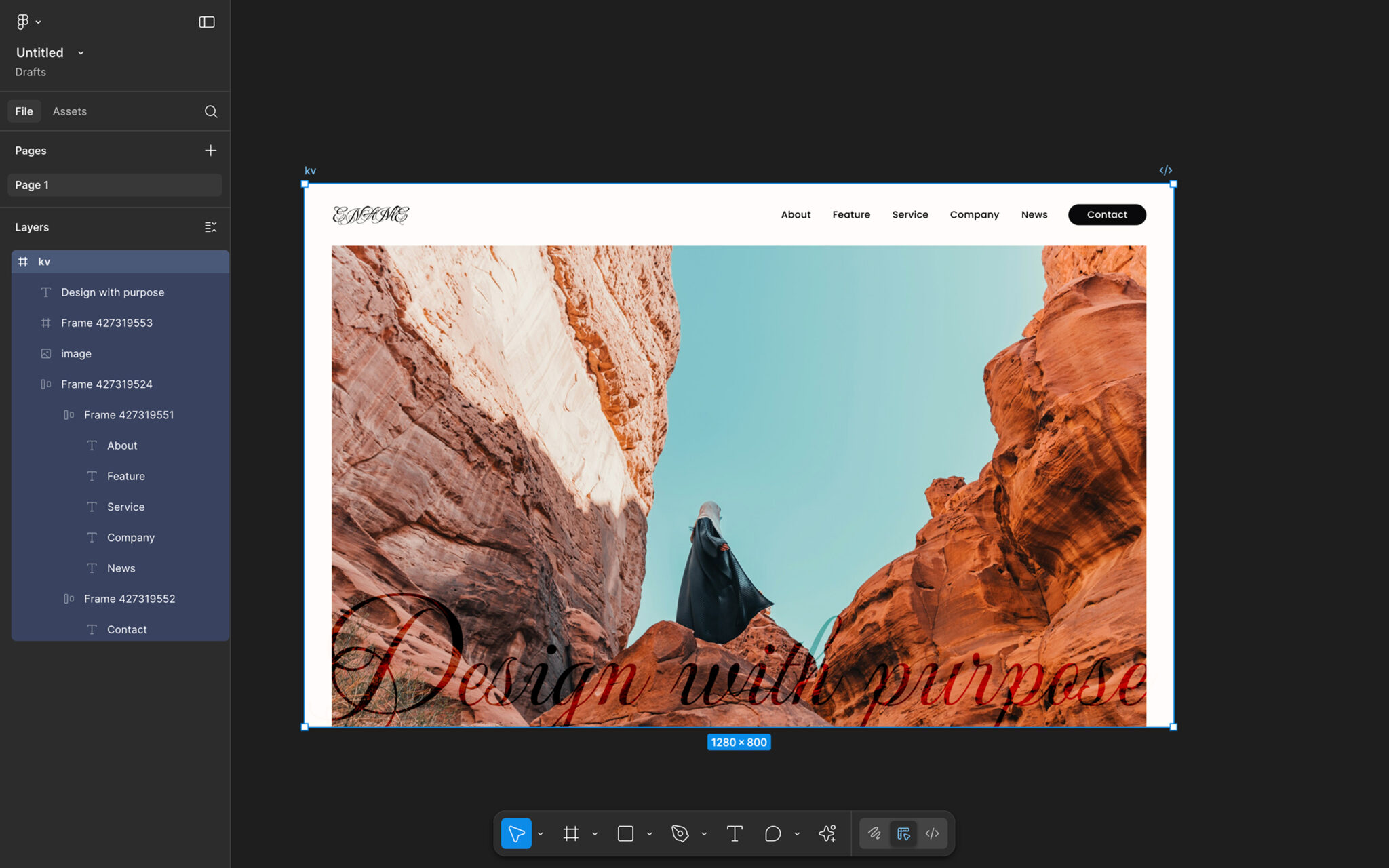Viewport: 1389px width, 868px height.
Task: Expand the Frame tool dropdown arrow
Action: tap(595, 834)
